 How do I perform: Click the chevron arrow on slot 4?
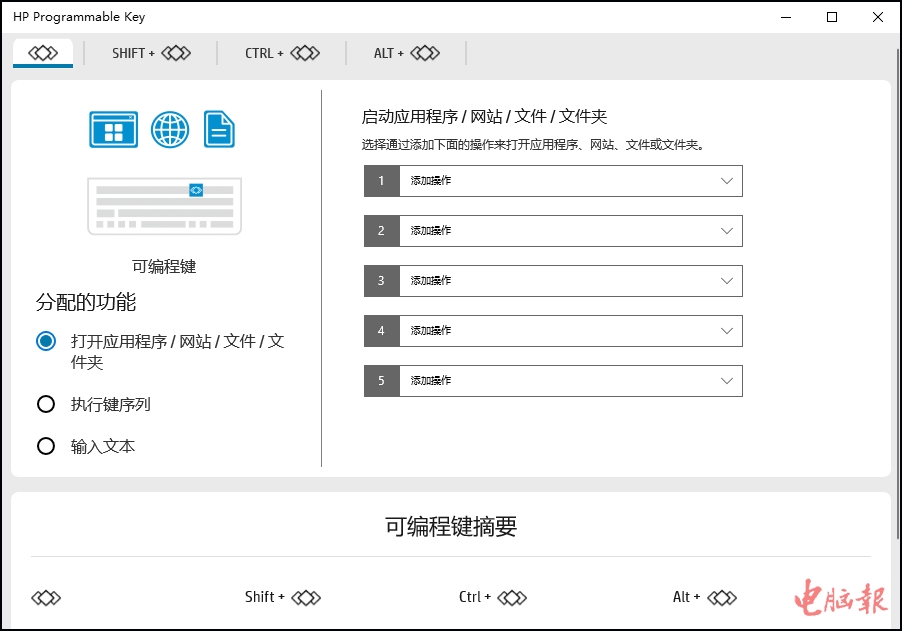(x=727, y=331)
